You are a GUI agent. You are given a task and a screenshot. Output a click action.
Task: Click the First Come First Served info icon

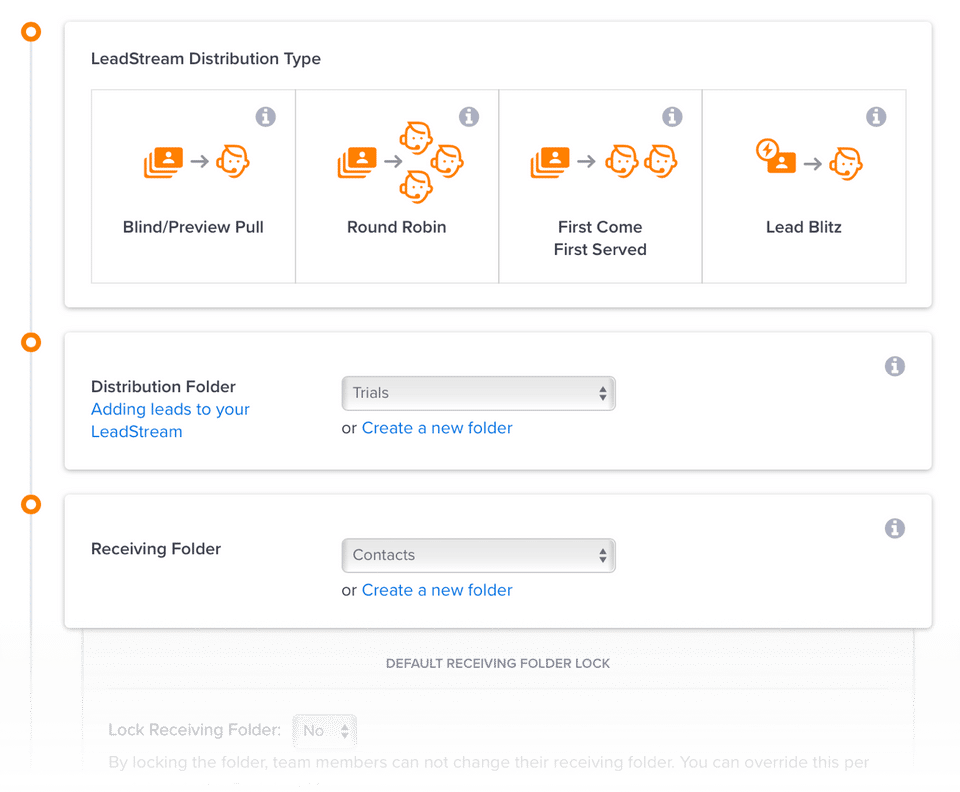672,117
